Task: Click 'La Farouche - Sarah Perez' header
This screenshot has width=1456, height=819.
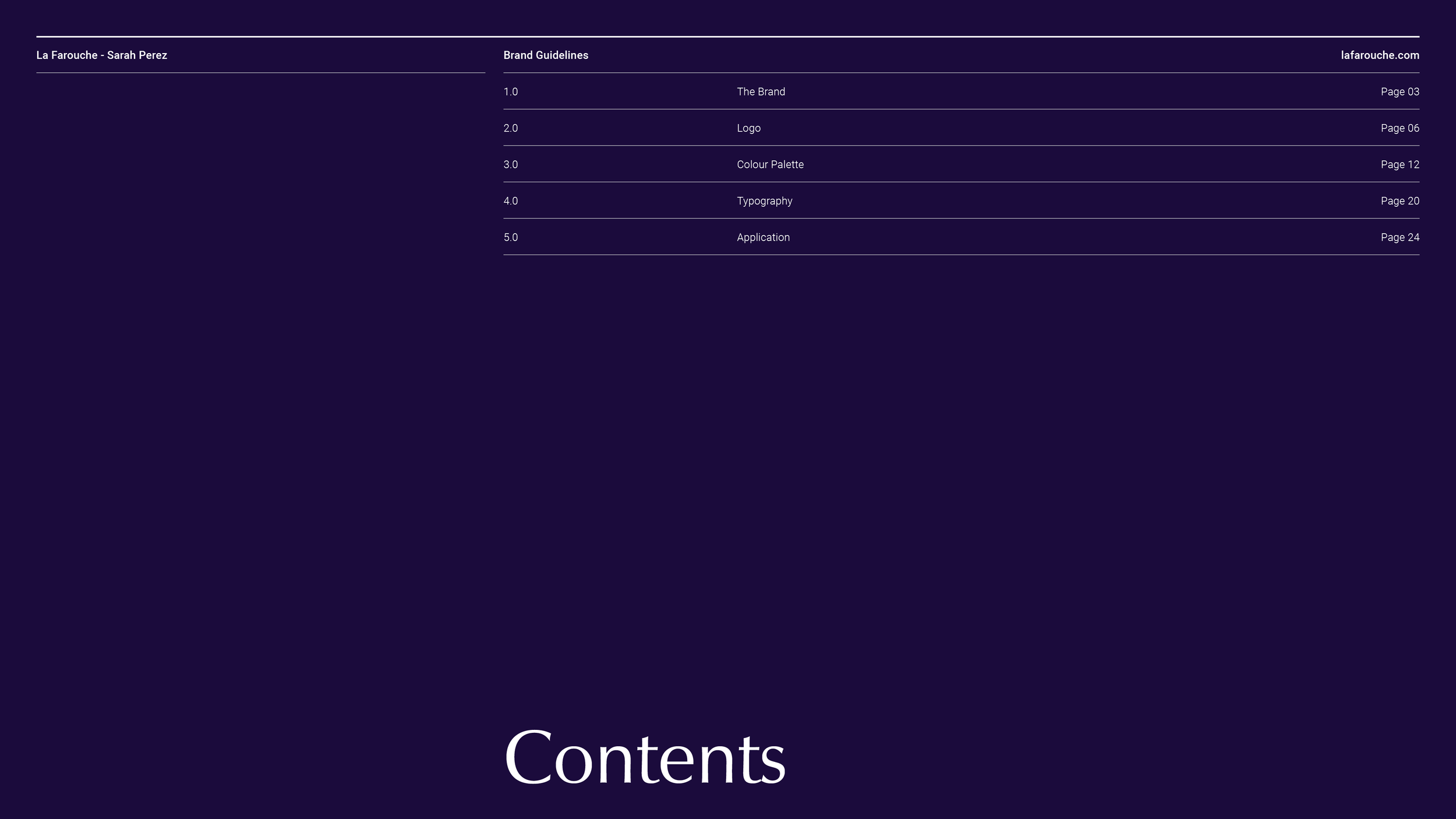Action: coord(101,55)
